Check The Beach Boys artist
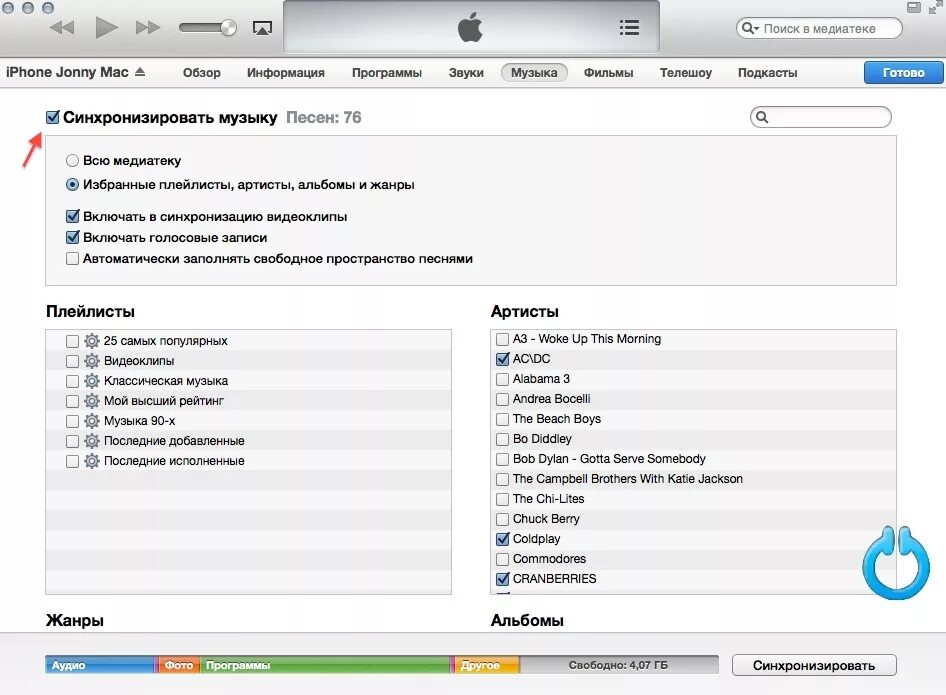 tap(502, 419)
